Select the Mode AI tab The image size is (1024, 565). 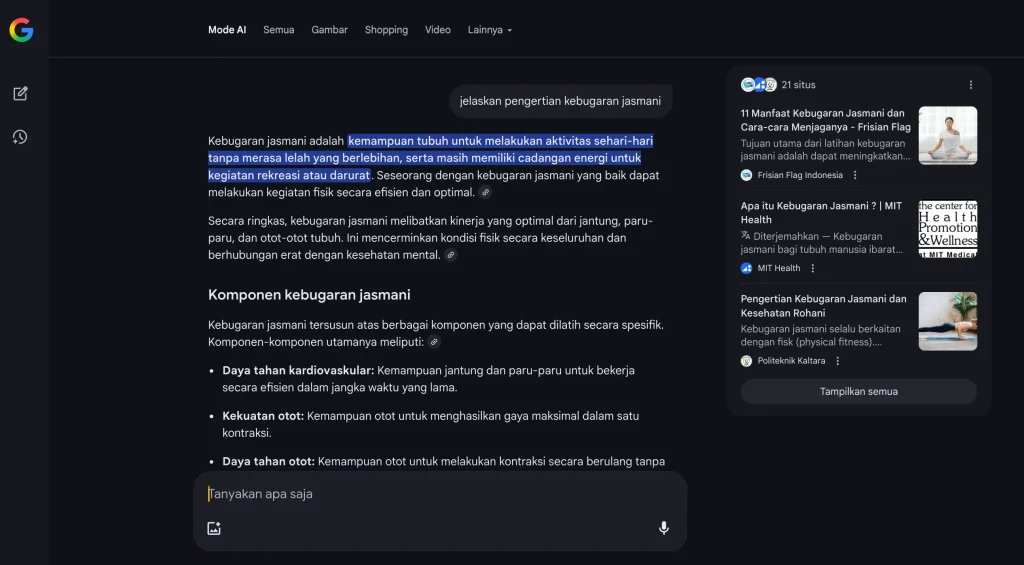(x=227, y=30)
